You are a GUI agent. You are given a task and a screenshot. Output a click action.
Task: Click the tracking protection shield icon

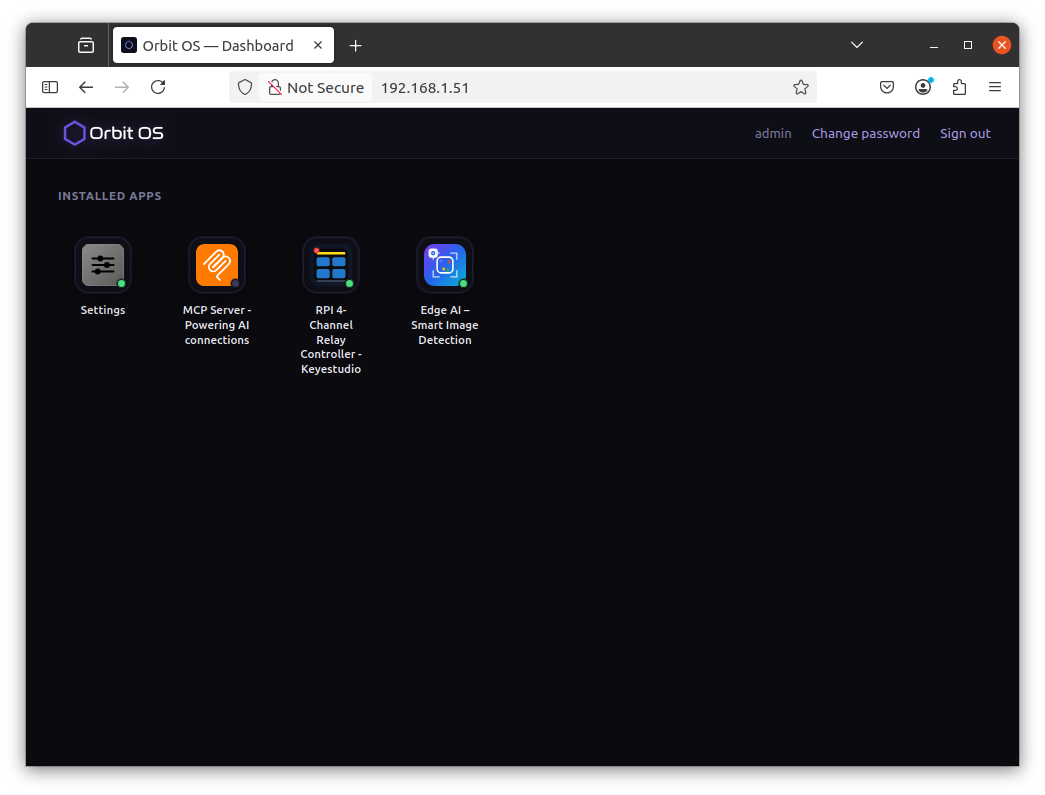pos(244,87)
